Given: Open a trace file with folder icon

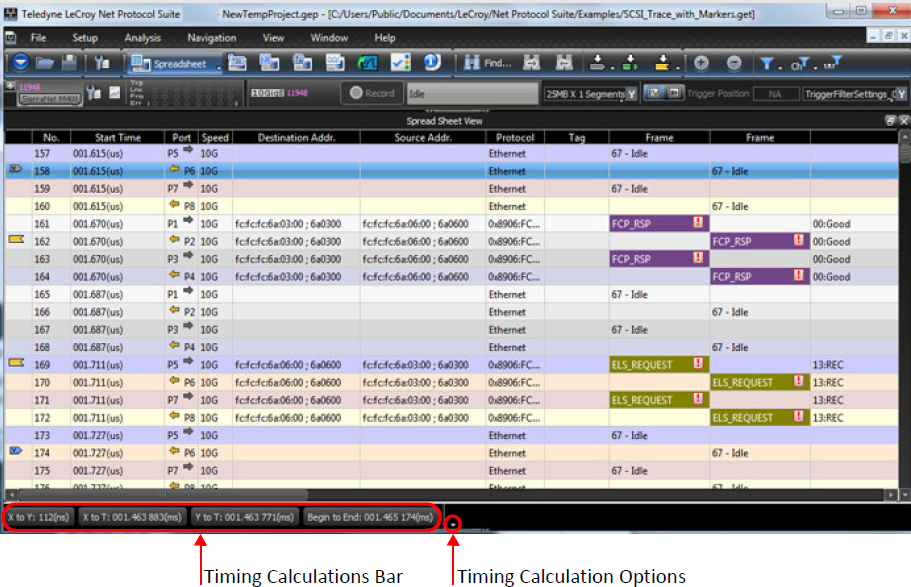Looking at the screenshot, I should coord(45,63).
